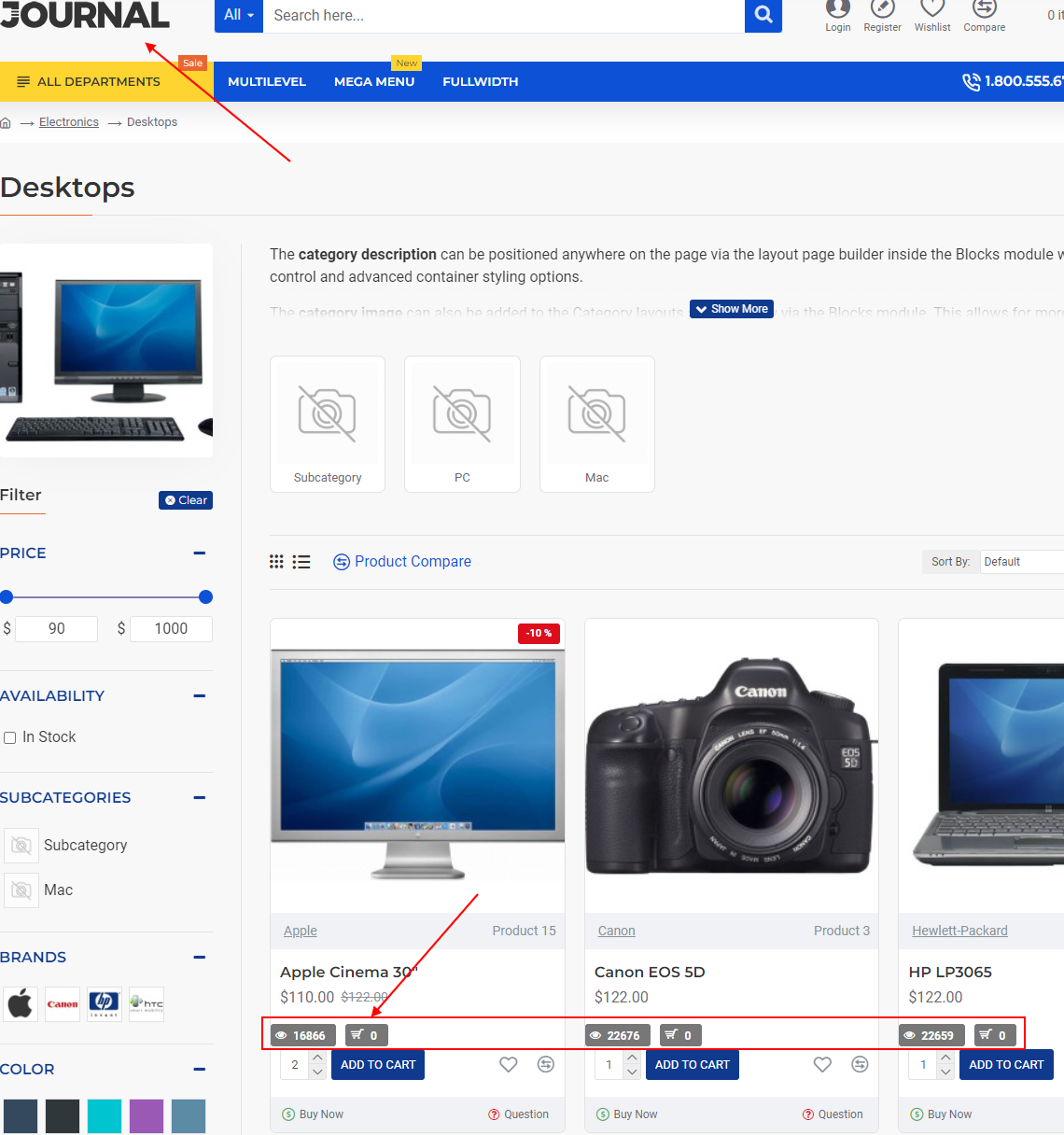Add Apple Cinema 30" to wishlist
Viewport: 1064px width, 1135px height.
tap(509, 1064)
